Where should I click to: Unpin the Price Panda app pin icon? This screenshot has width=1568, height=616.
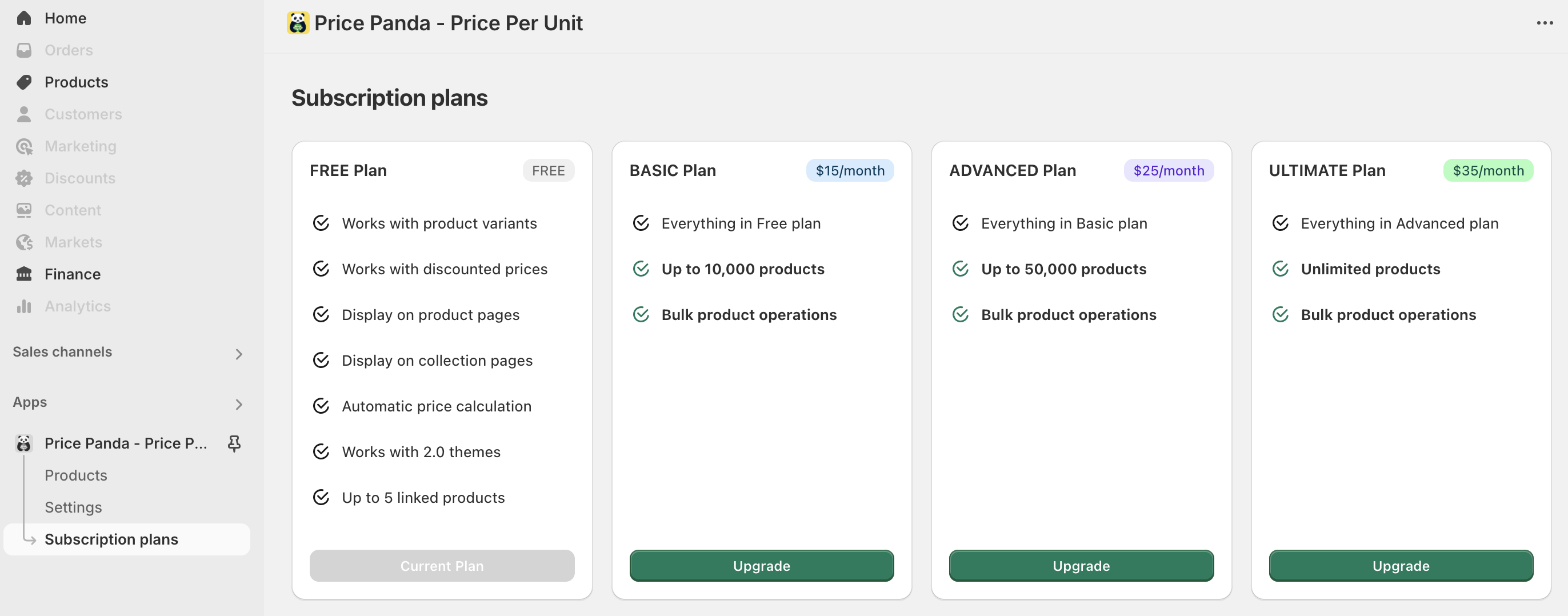(x=234, y=443)
